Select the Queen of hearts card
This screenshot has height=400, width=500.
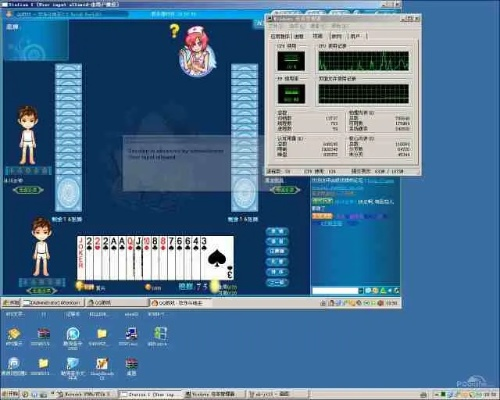130,258
